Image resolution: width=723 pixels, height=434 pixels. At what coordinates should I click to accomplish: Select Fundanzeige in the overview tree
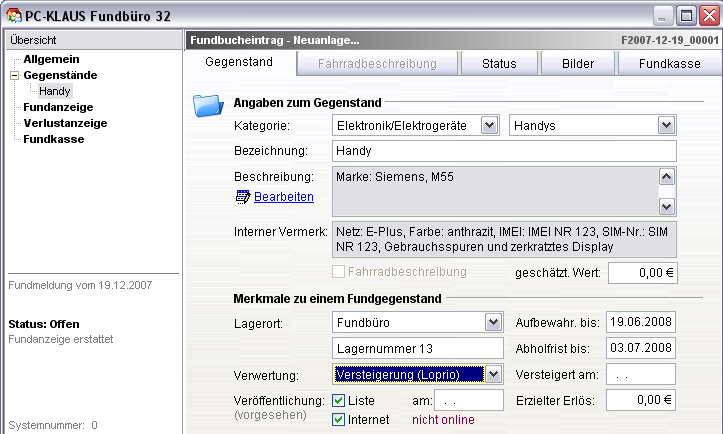click(57, 107)
